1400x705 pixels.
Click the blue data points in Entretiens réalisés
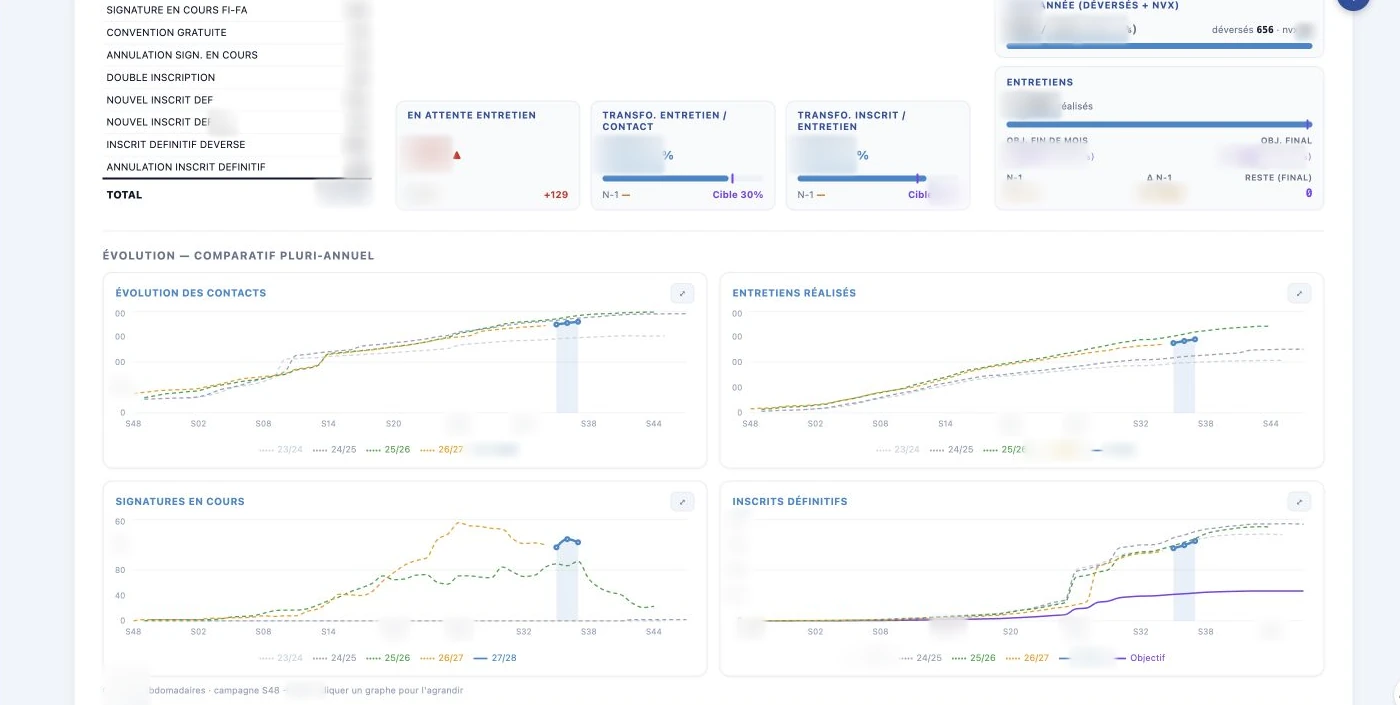point(1184,341)
